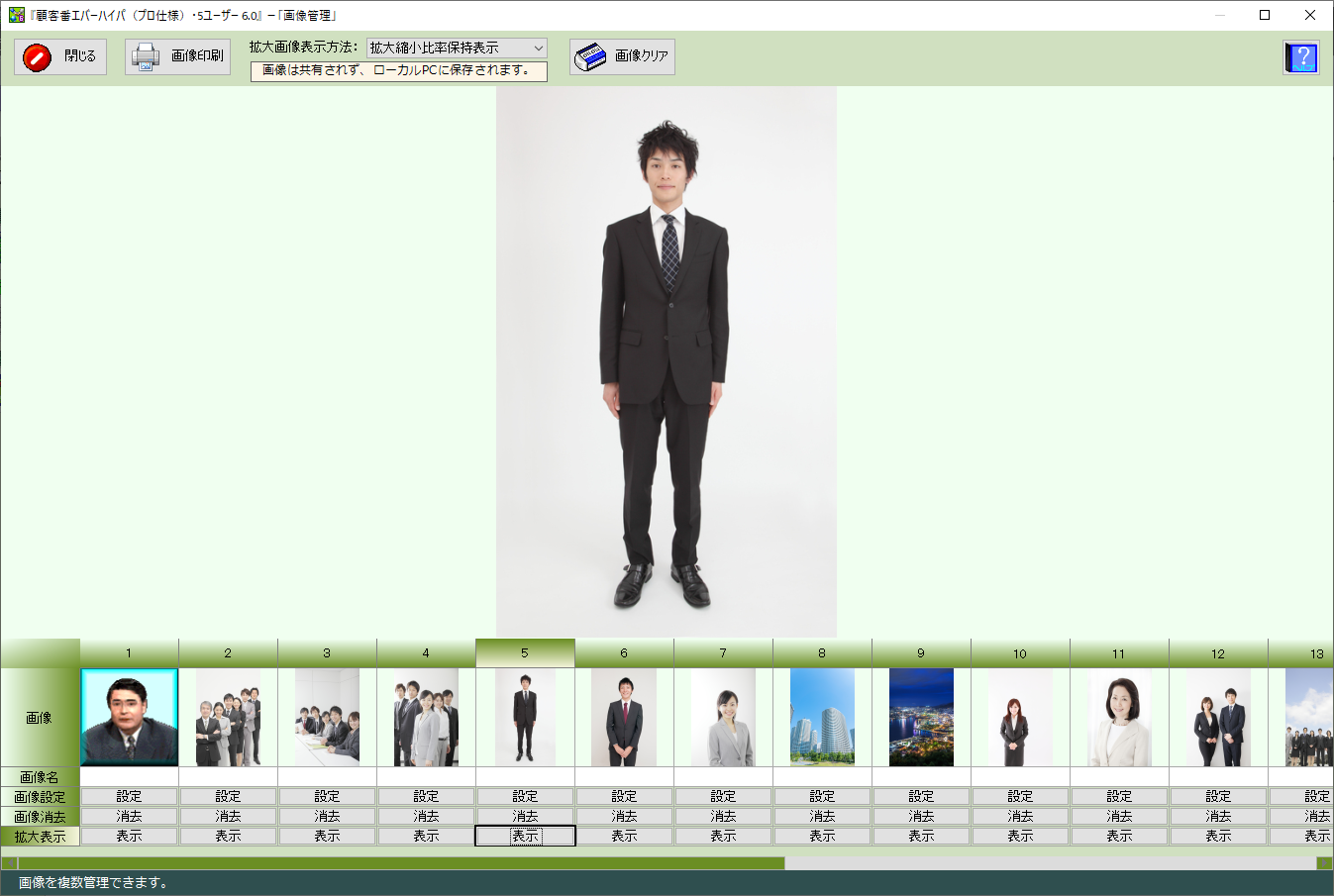Click 表示 button for image 6
The image size is (1334, 896).
coord(624,836)
